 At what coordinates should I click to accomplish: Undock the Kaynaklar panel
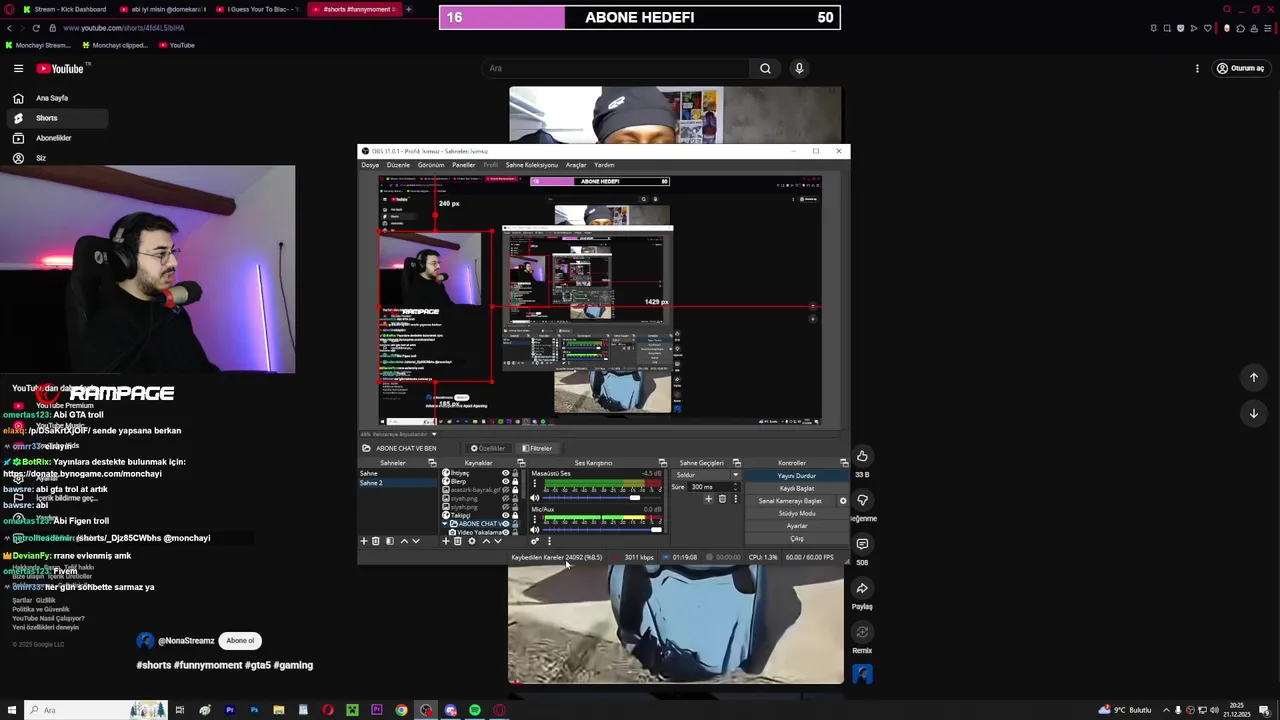tap(521, 463)
